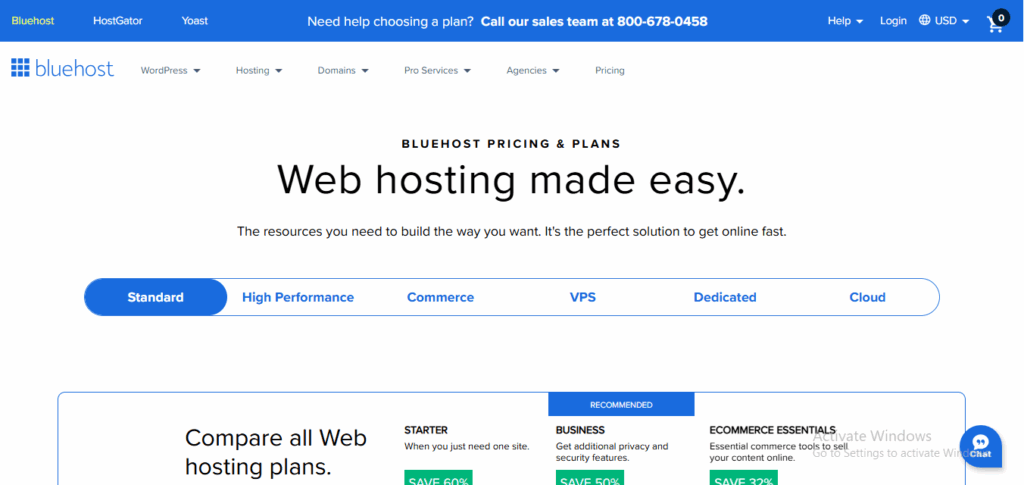Click the ECOMMERCE ESSENTIALS plan heading

(x=773, y=430)
